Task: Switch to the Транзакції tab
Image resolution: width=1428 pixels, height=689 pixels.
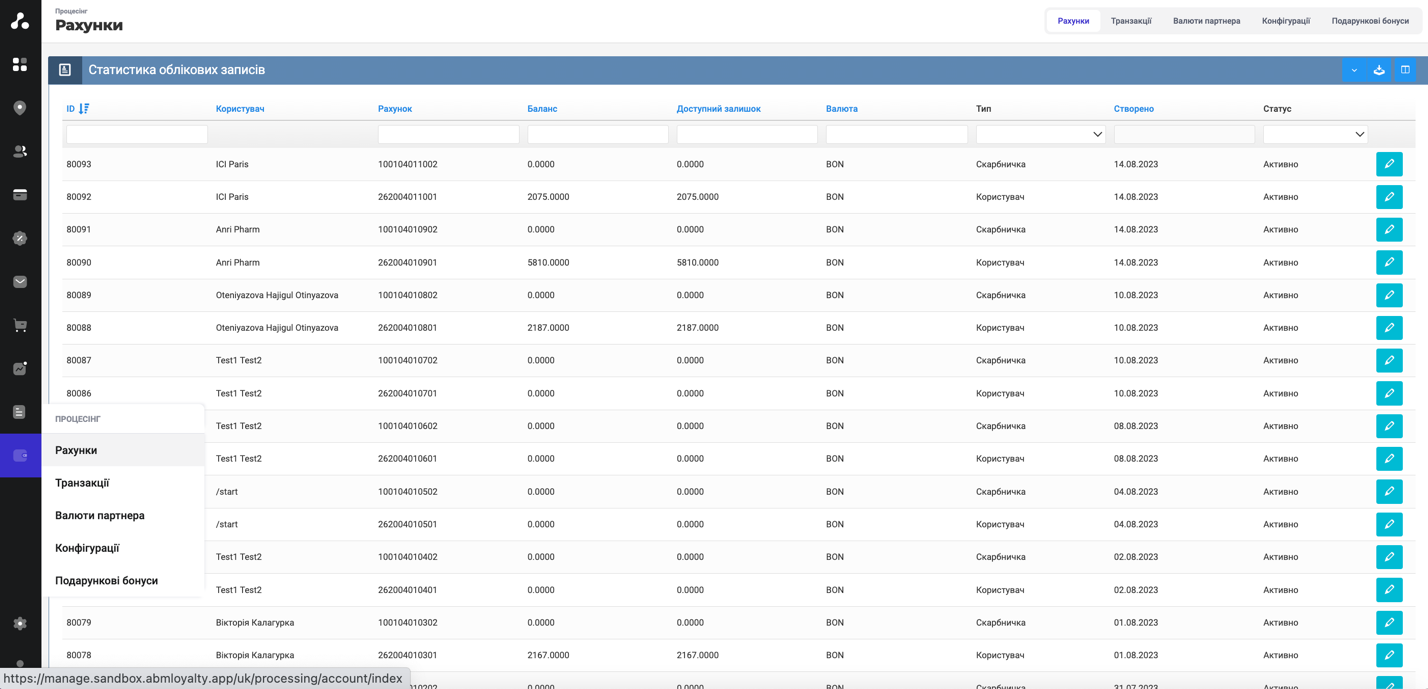Action: [1130, 19]
